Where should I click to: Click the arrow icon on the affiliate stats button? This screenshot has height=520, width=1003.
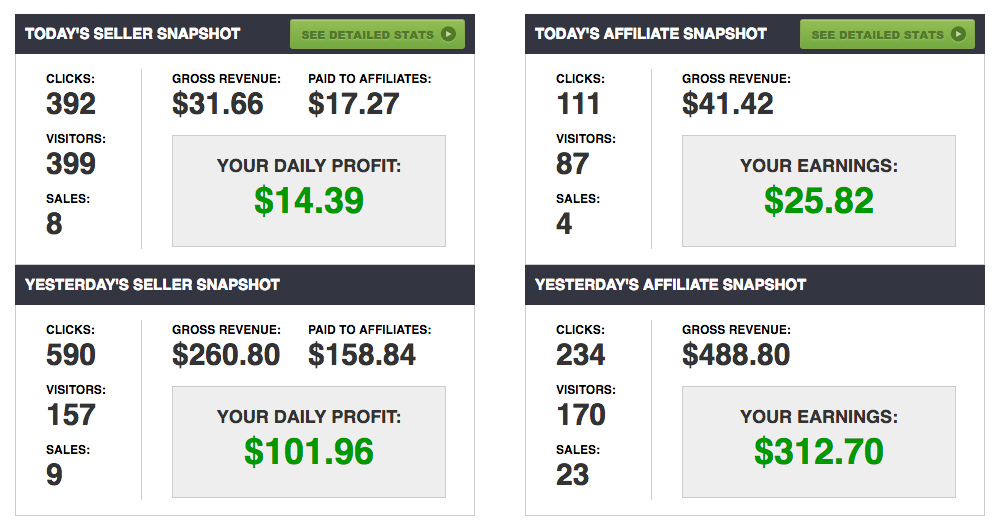pyautogui.click(x=958, y=34)
